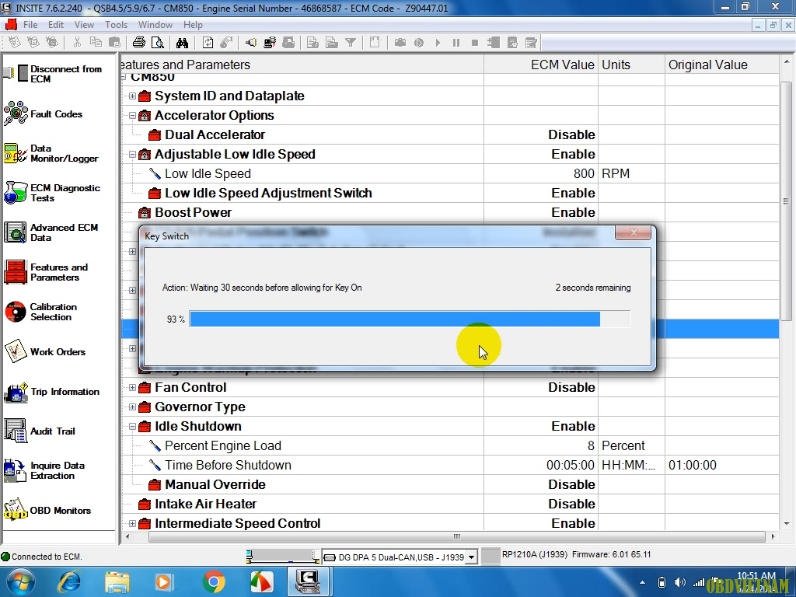Click the Refresh document toolbar icon
Screen dimensions: 796x597
(x=208, y=43)
